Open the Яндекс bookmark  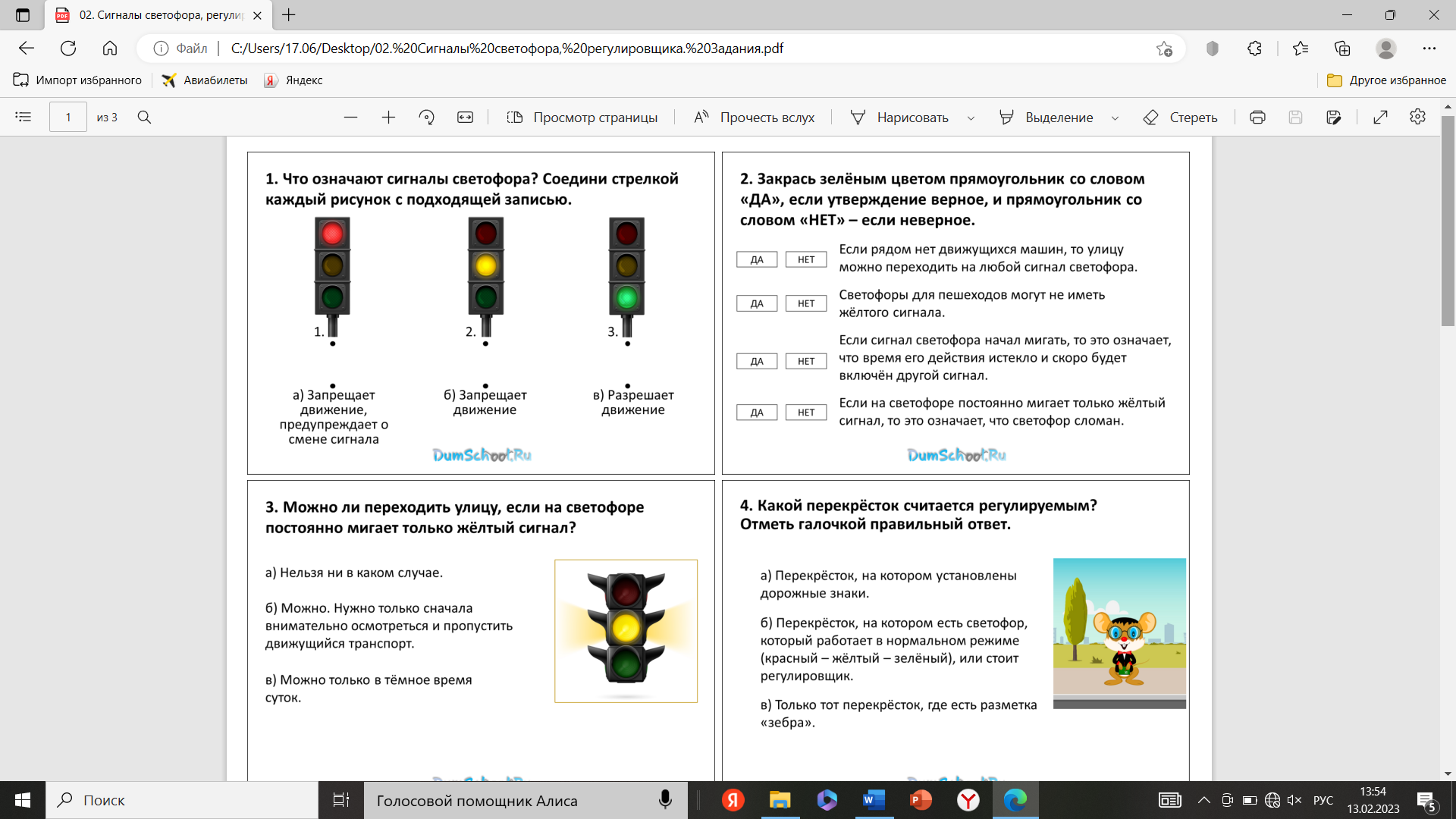pyautogui.click(x=293, y=80)
